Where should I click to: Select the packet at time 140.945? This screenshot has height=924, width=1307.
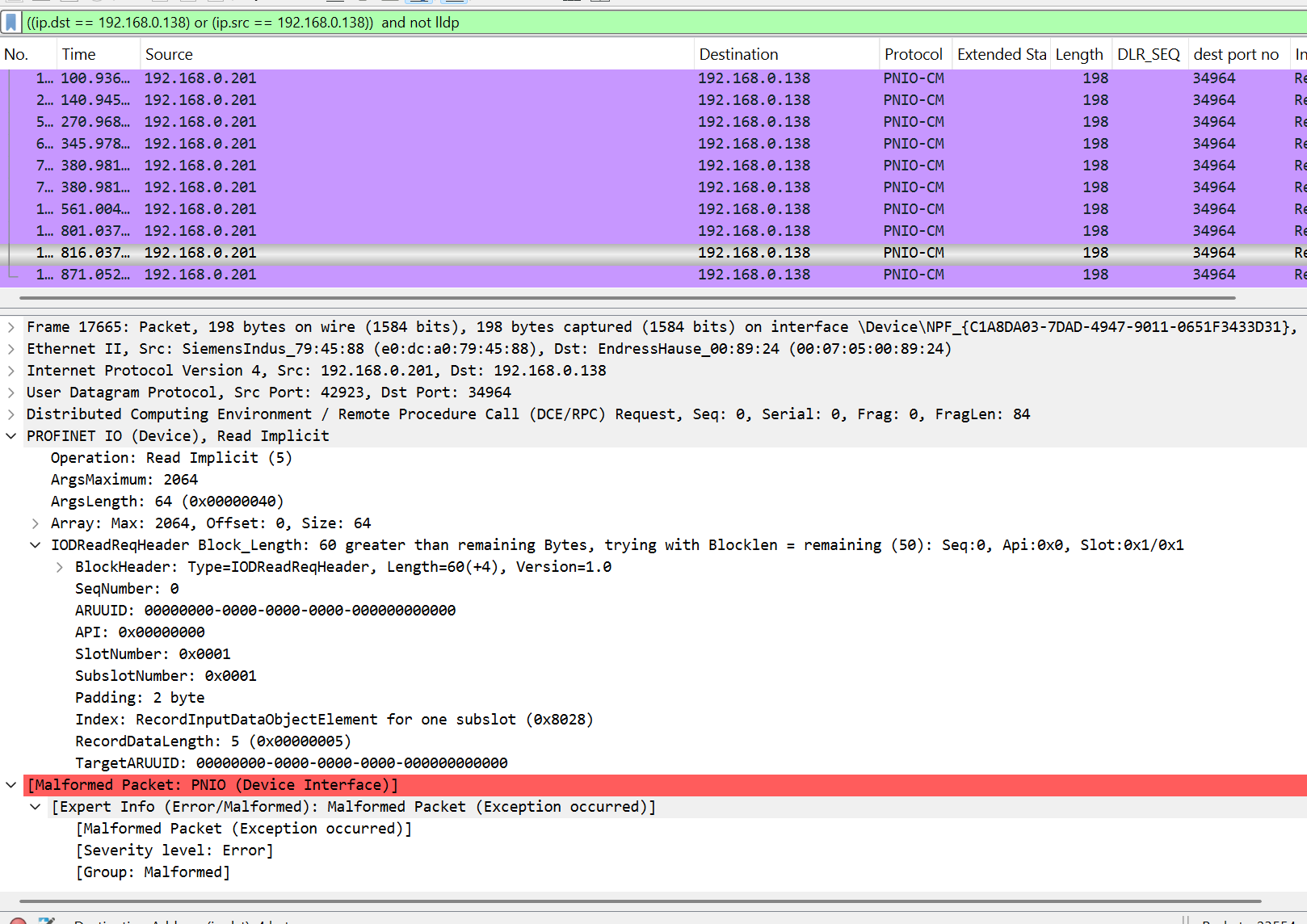point(653,100)
